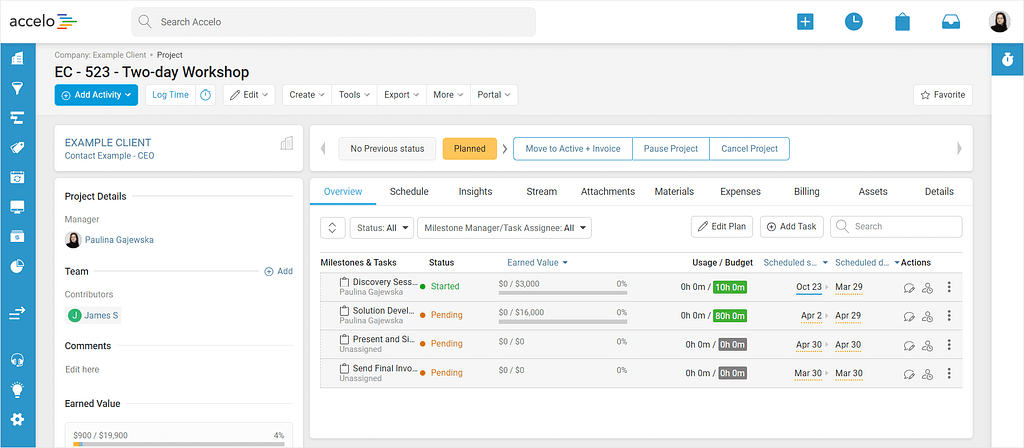Click the blue plus create icon in header

805,22
